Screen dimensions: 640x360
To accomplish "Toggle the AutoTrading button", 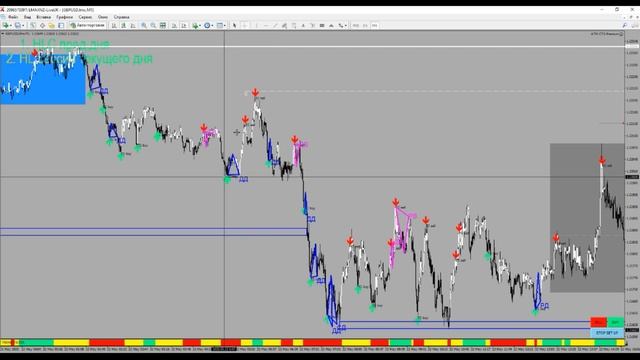I will point(87,25).
